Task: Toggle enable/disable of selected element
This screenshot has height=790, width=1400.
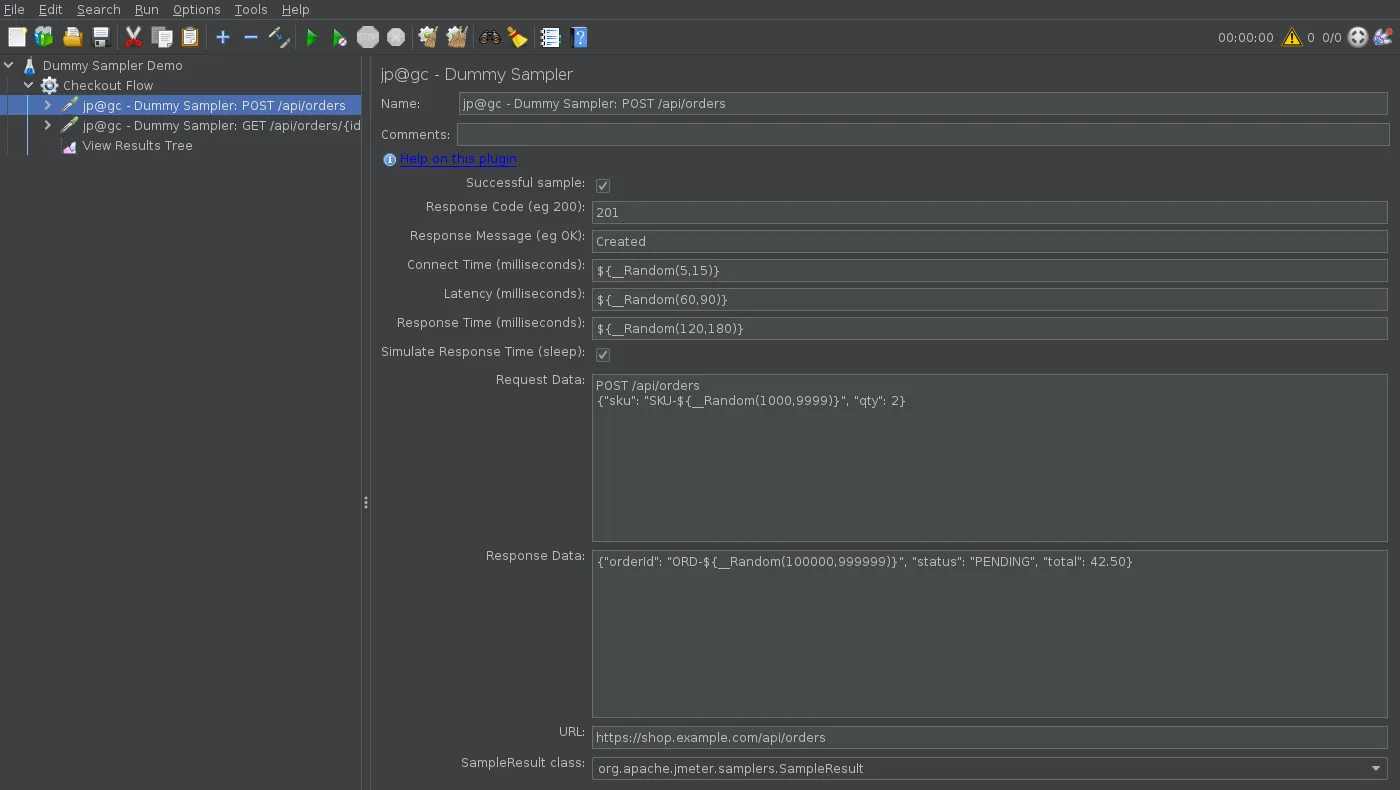Action: coord(279,37)
